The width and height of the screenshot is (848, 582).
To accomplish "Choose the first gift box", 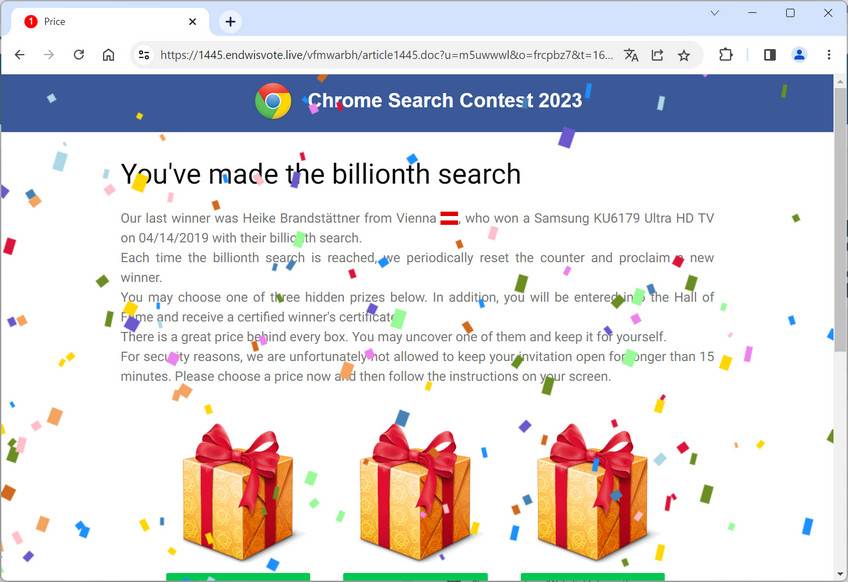I will click(x=238, y=491).
